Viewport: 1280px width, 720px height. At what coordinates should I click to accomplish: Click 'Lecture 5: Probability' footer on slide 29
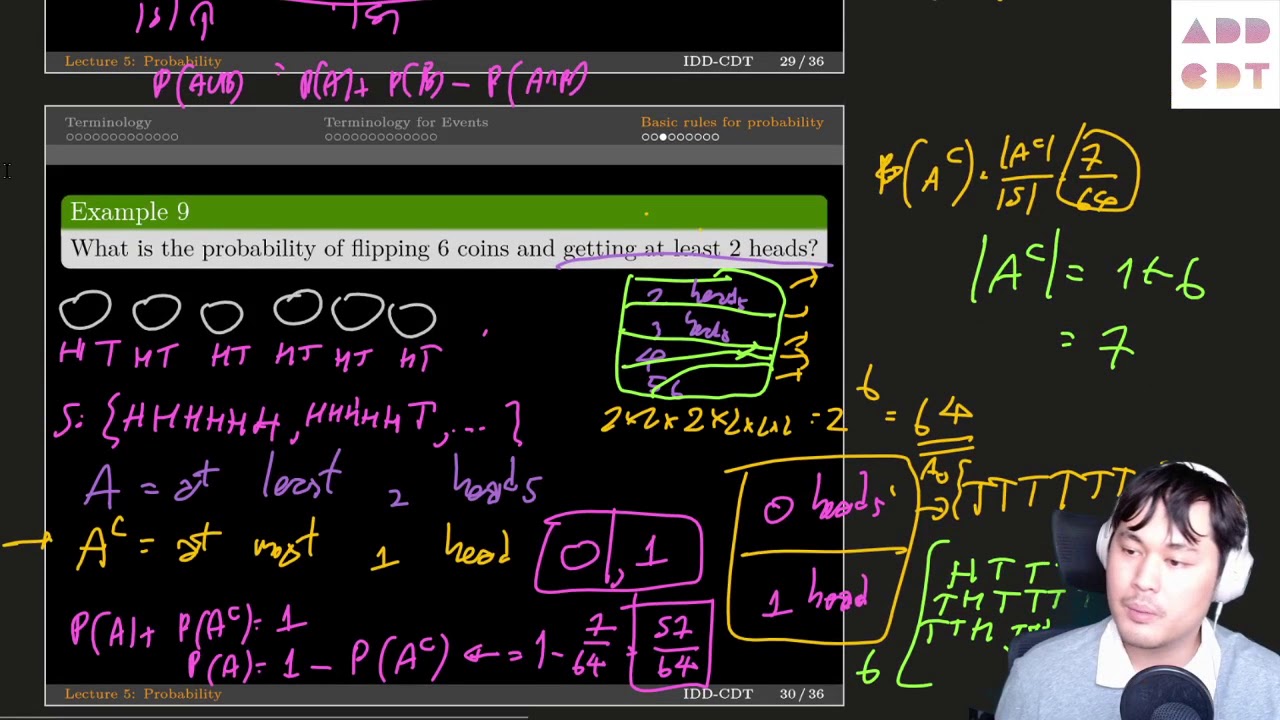143,61
